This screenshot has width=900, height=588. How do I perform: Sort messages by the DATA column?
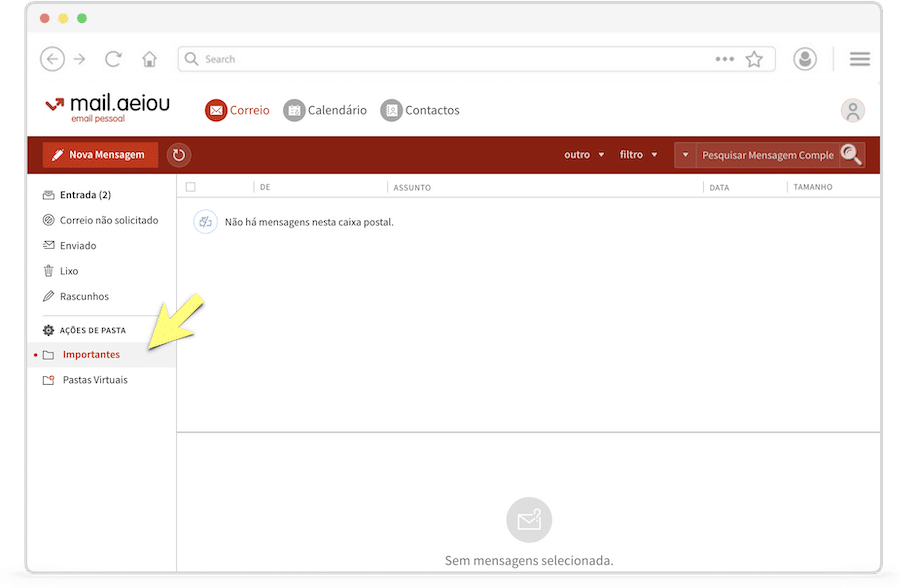pos(719,187)
